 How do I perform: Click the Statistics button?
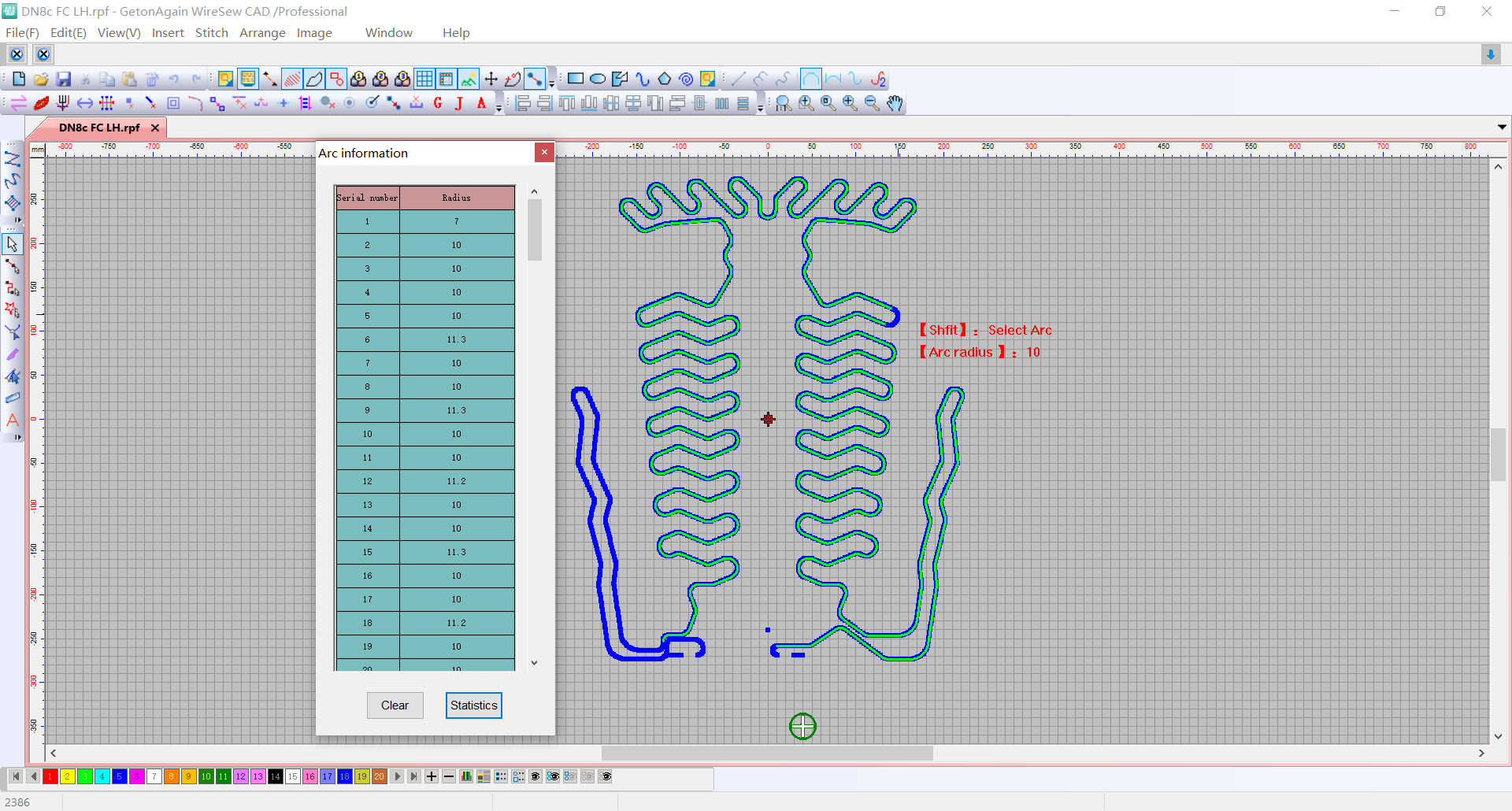473,705
